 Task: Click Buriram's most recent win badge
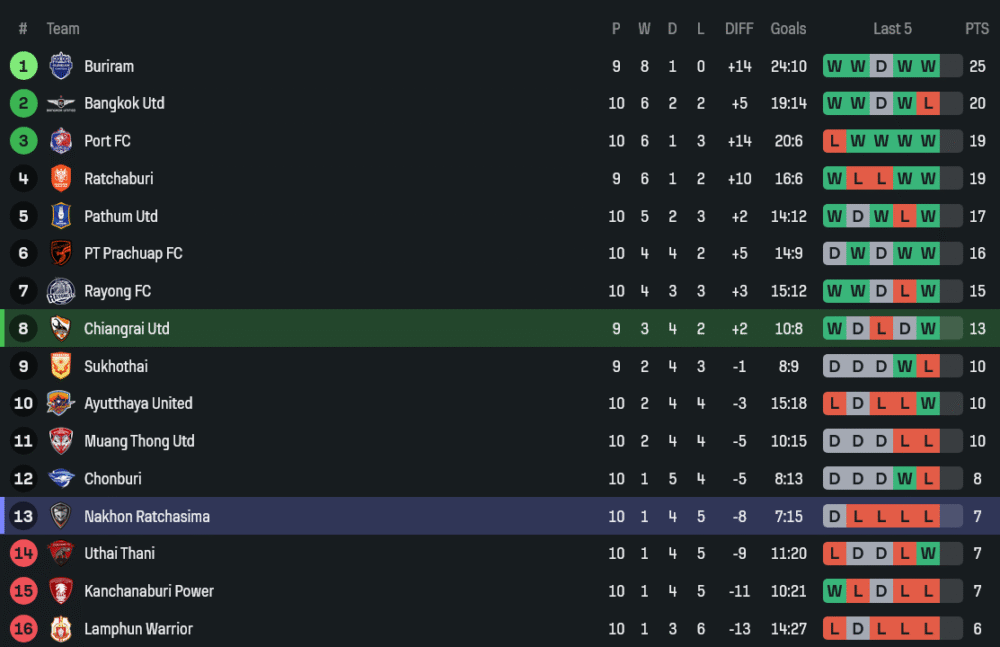pyautogui.click(x=928, y=66)
